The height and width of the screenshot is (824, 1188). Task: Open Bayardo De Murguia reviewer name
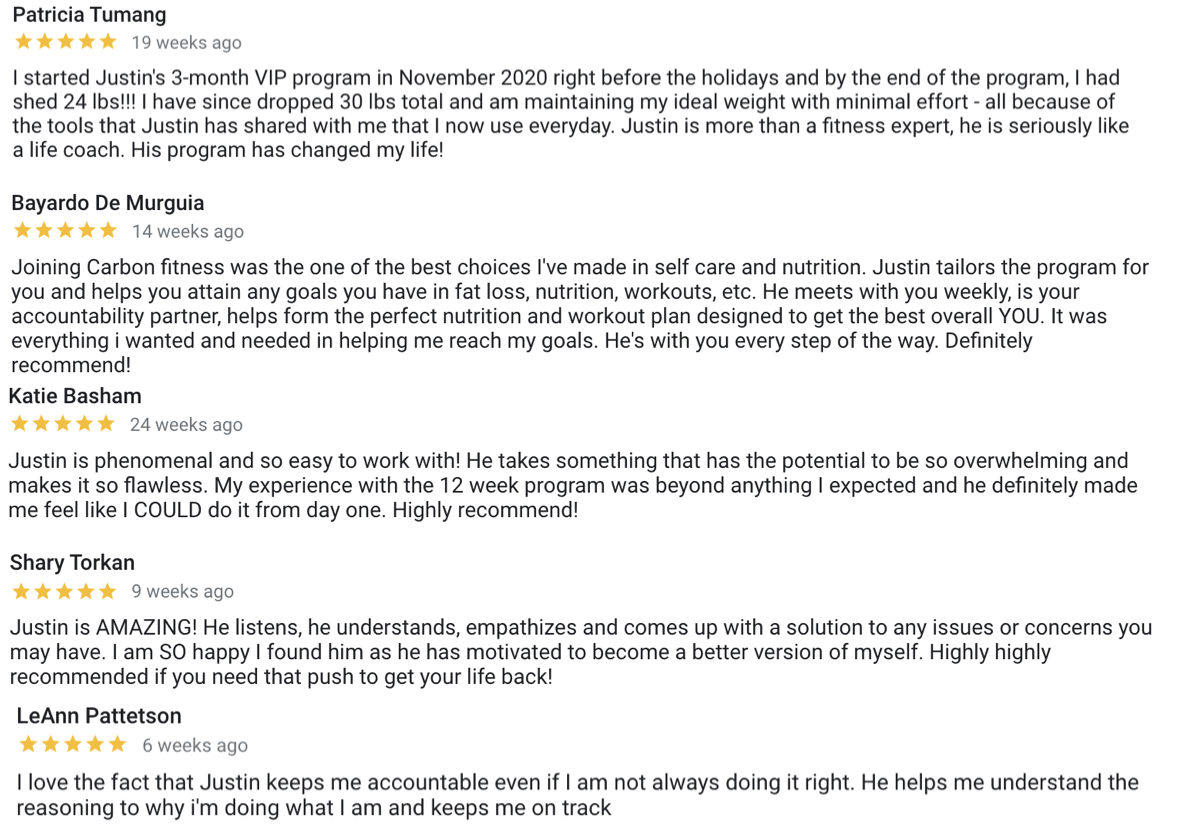click(x=108, y=203)
